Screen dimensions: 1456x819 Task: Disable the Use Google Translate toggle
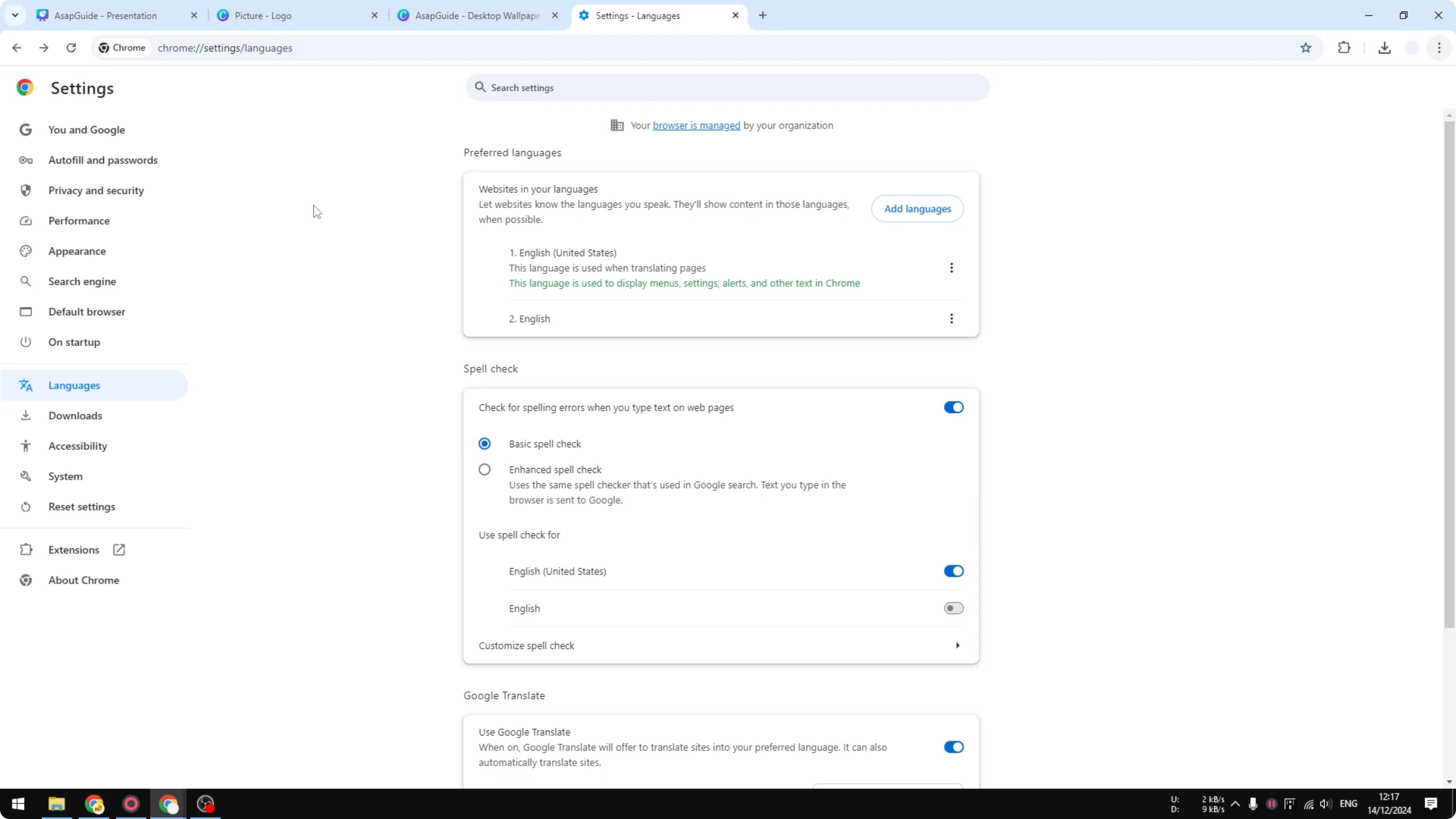pos(953,747)
